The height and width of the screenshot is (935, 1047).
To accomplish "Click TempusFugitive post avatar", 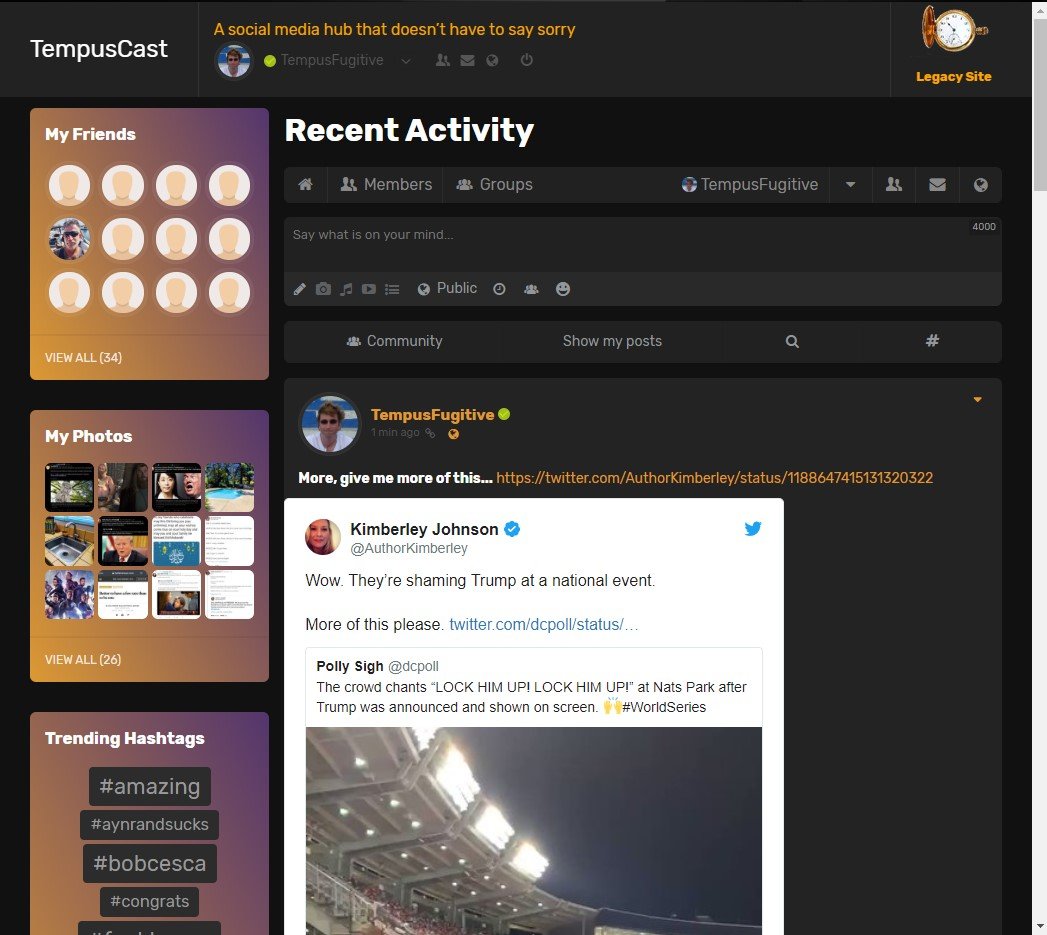I will tap(330, 424).
